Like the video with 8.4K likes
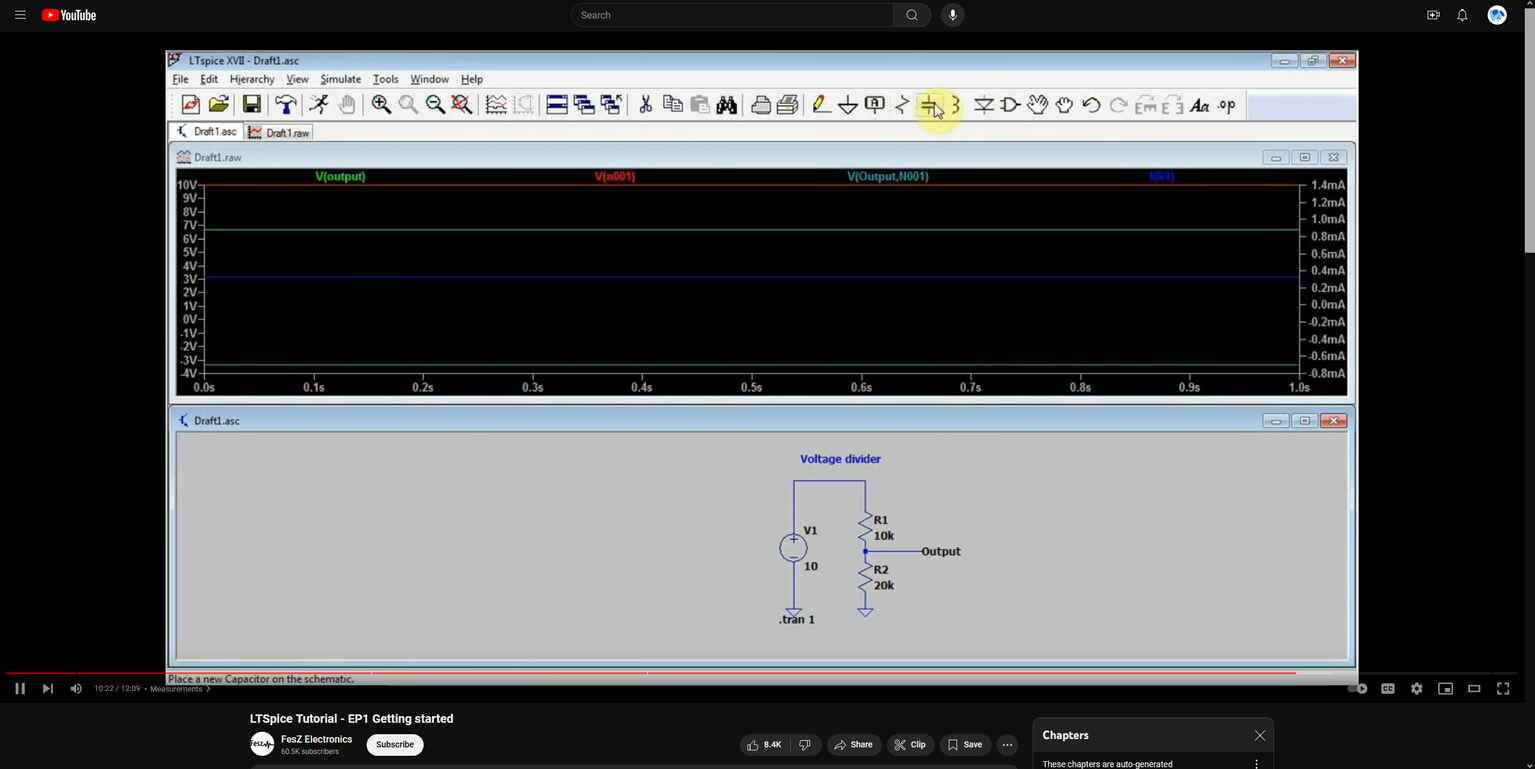 coord(764,745)
